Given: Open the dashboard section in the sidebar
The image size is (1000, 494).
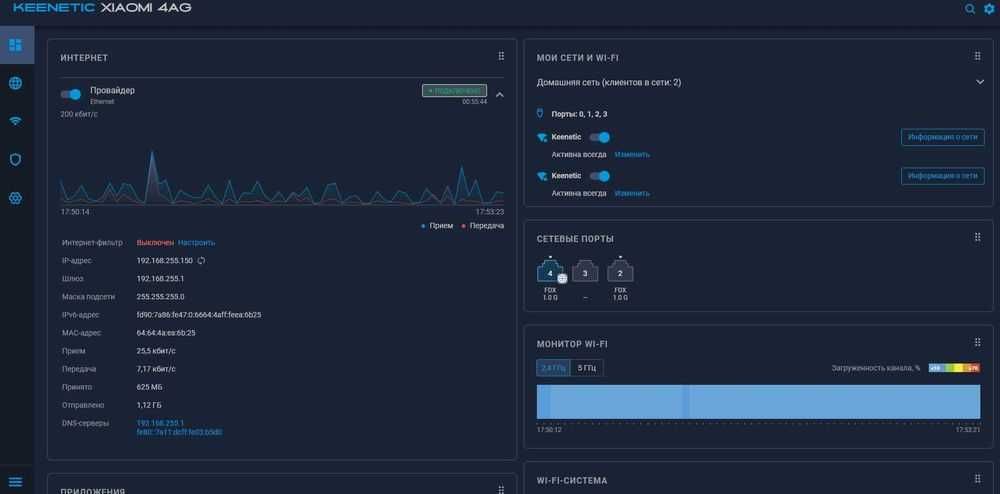Looking at the screenshot, I should tap(16, 45).
